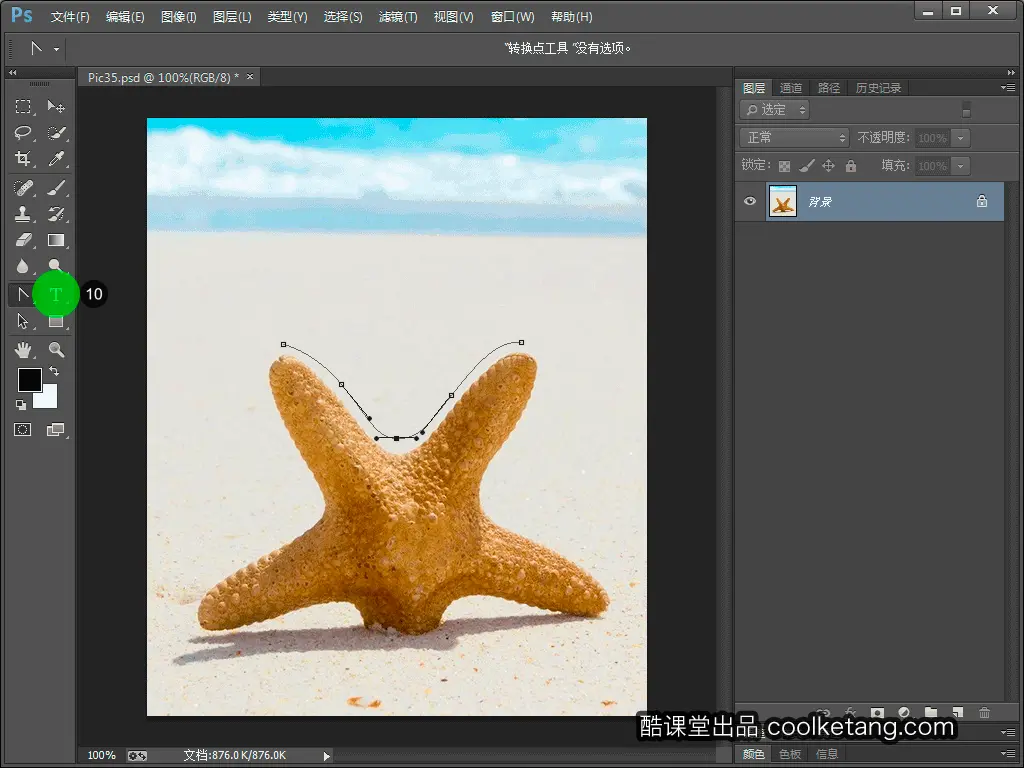The height and width of the screenshot is (768, 1024).
Task: Switch to the 历史记录 tab
Action: 878,88
